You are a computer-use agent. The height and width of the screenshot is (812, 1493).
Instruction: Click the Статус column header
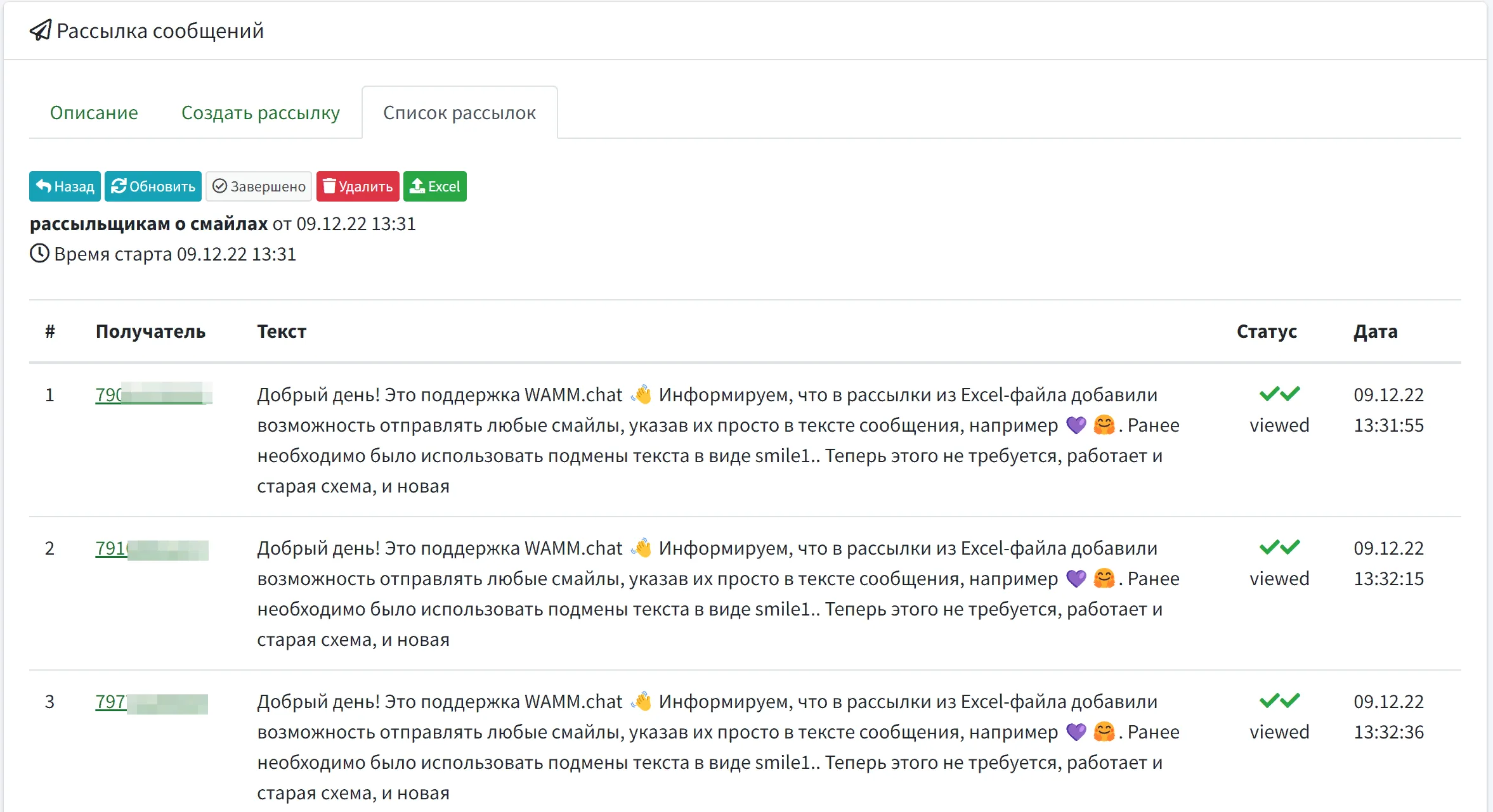(x=1267, y=331)
